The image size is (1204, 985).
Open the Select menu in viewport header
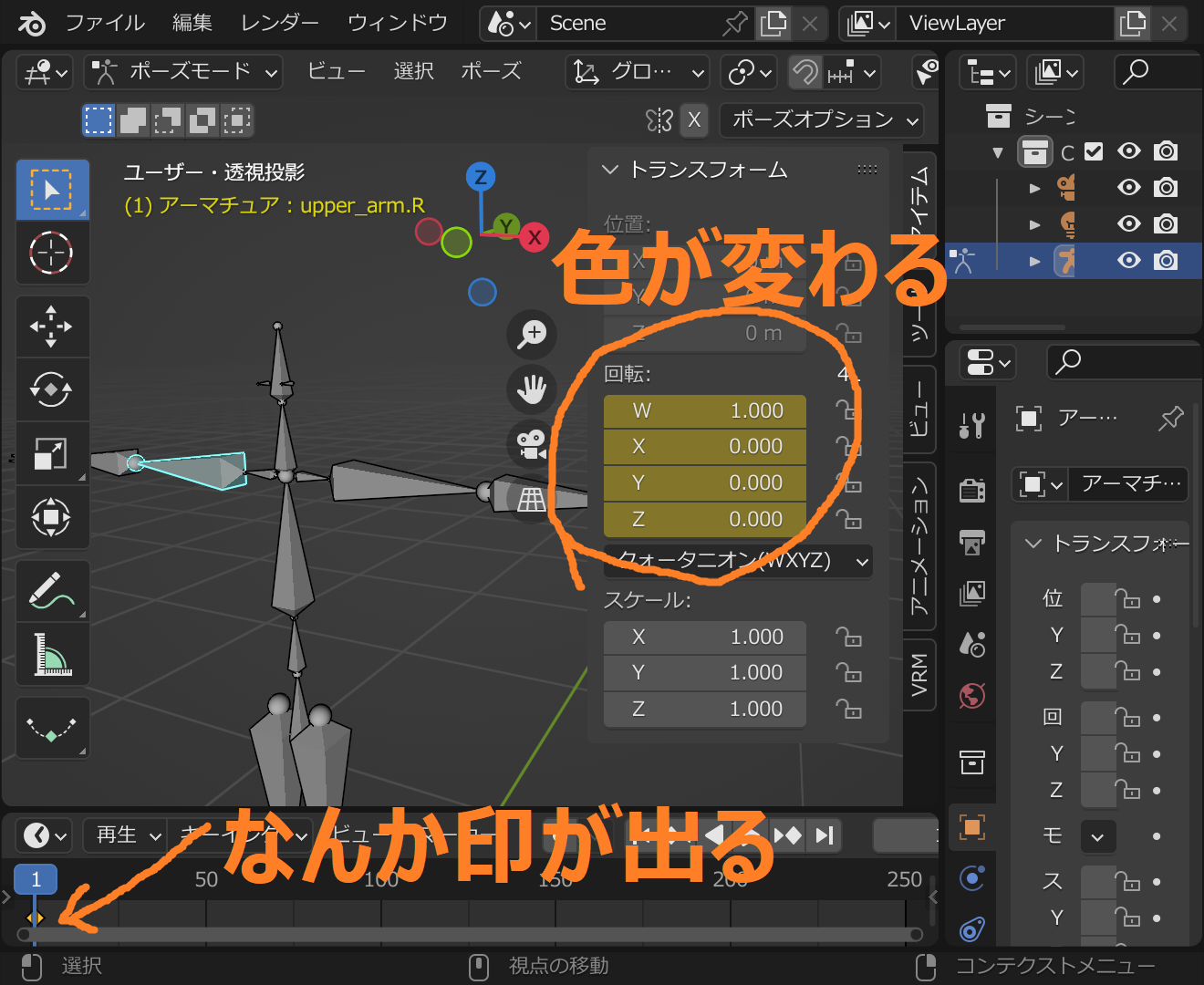(413, 72)
